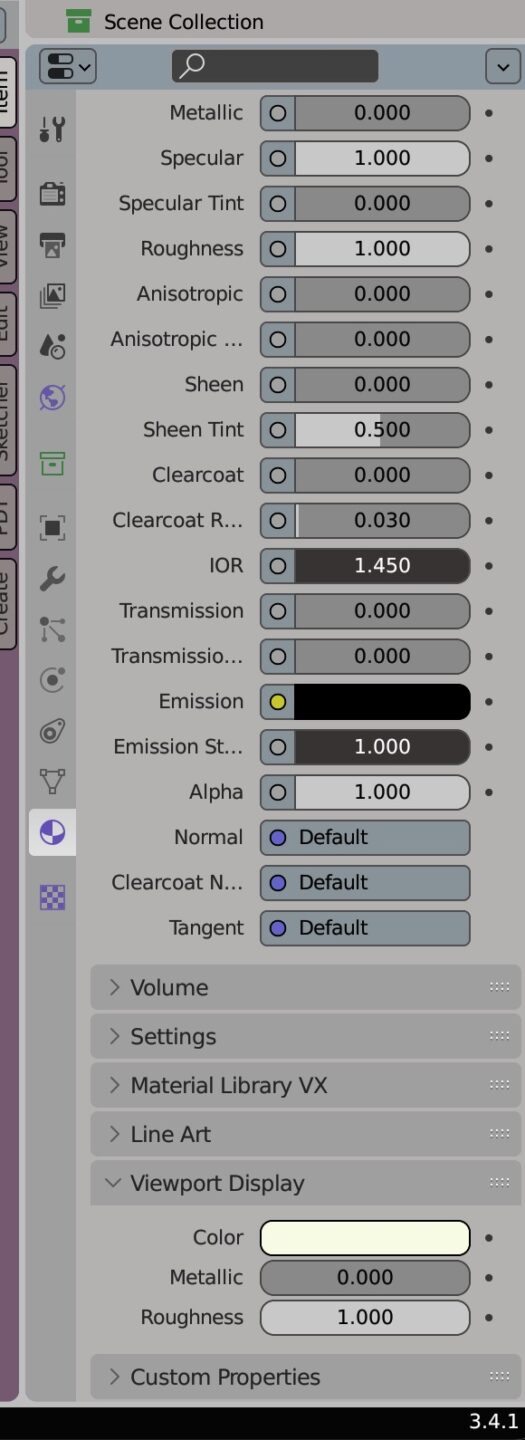Open the World properties globe icon
The width and height of the screenshot is (525, 1440).
pos(52,397)
